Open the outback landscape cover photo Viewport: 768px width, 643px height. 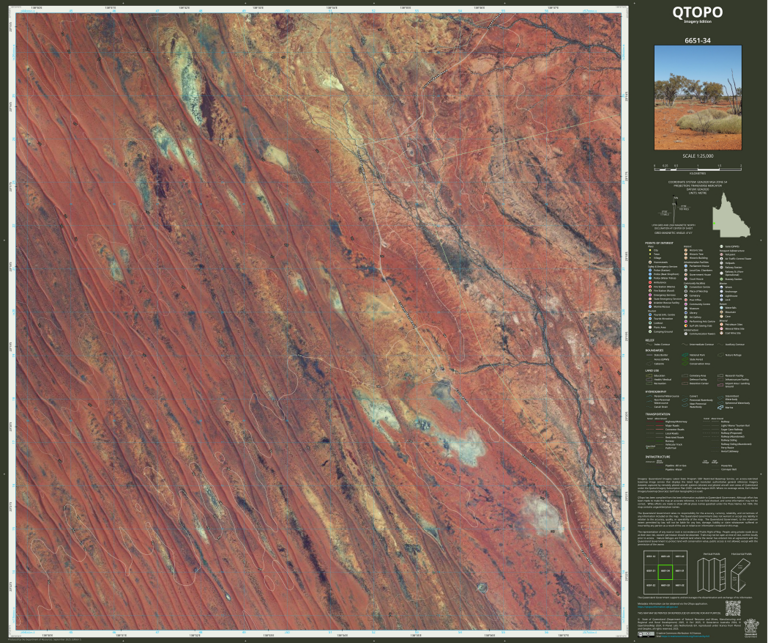coord(698,98)
